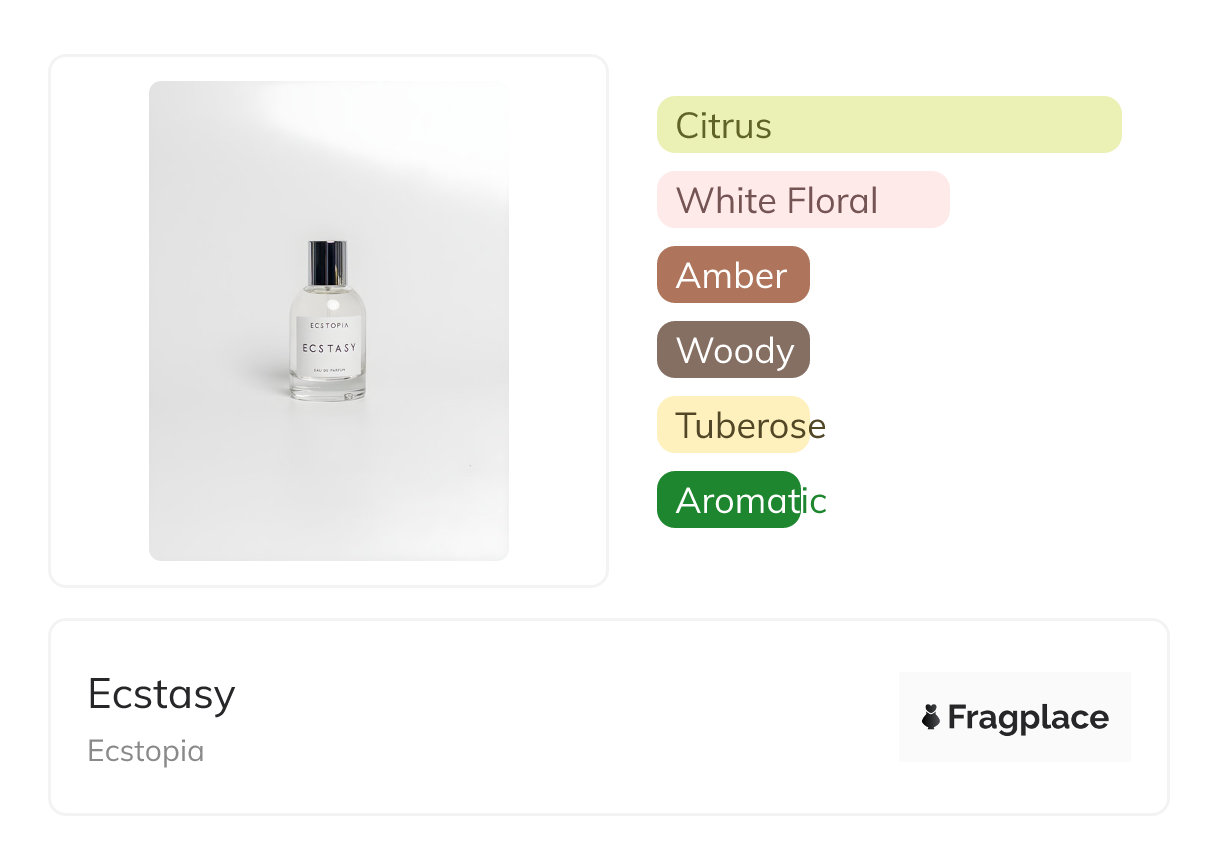
Task: Click the ECSTASY text on bottle label
Action: pos(328,348)
